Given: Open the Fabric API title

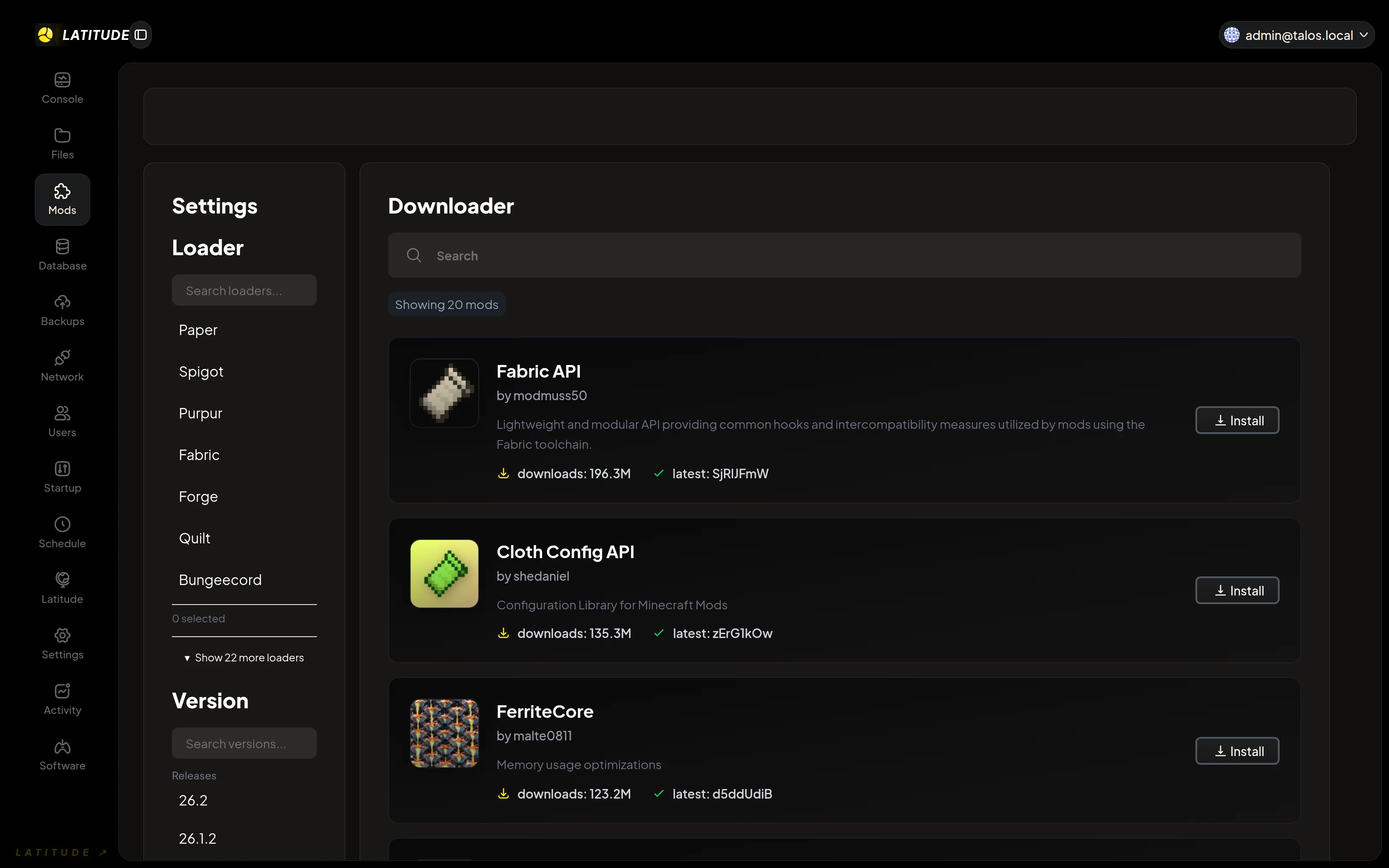Looking at the screenshot, I should (538, 372).
